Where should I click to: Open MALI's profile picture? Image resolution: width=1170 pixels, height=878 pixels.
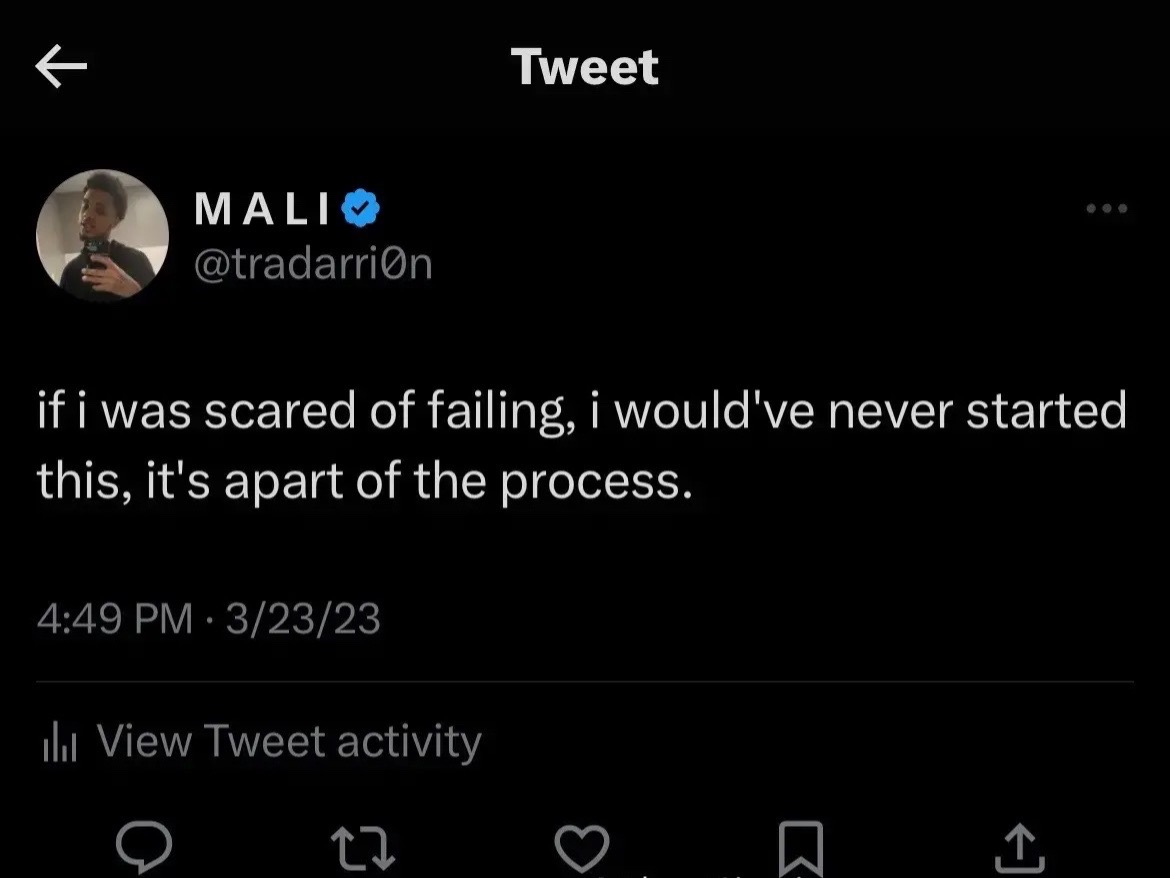pyautogui.click(x=102, y=235)
